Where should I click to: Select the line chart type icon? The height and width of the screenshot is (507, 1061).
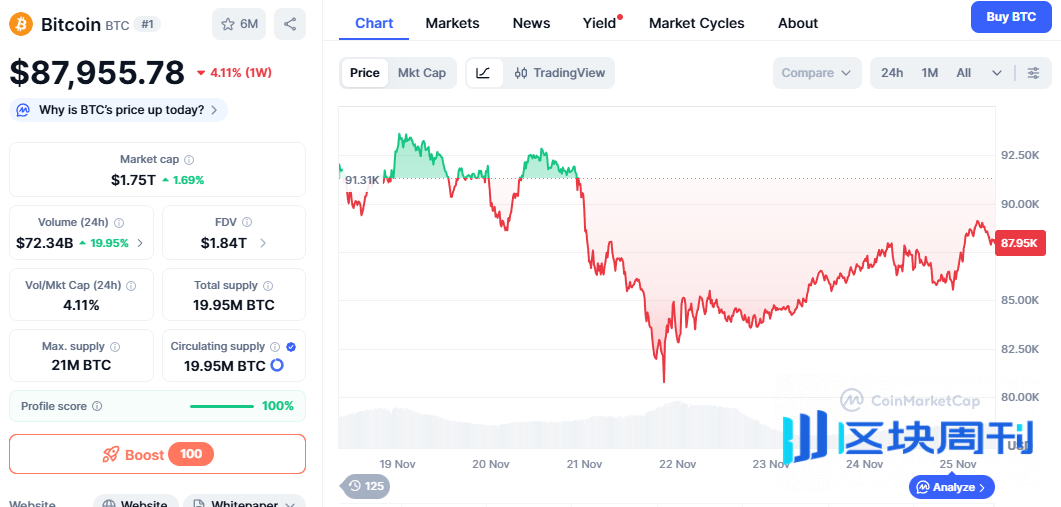[x=483, y=73]
